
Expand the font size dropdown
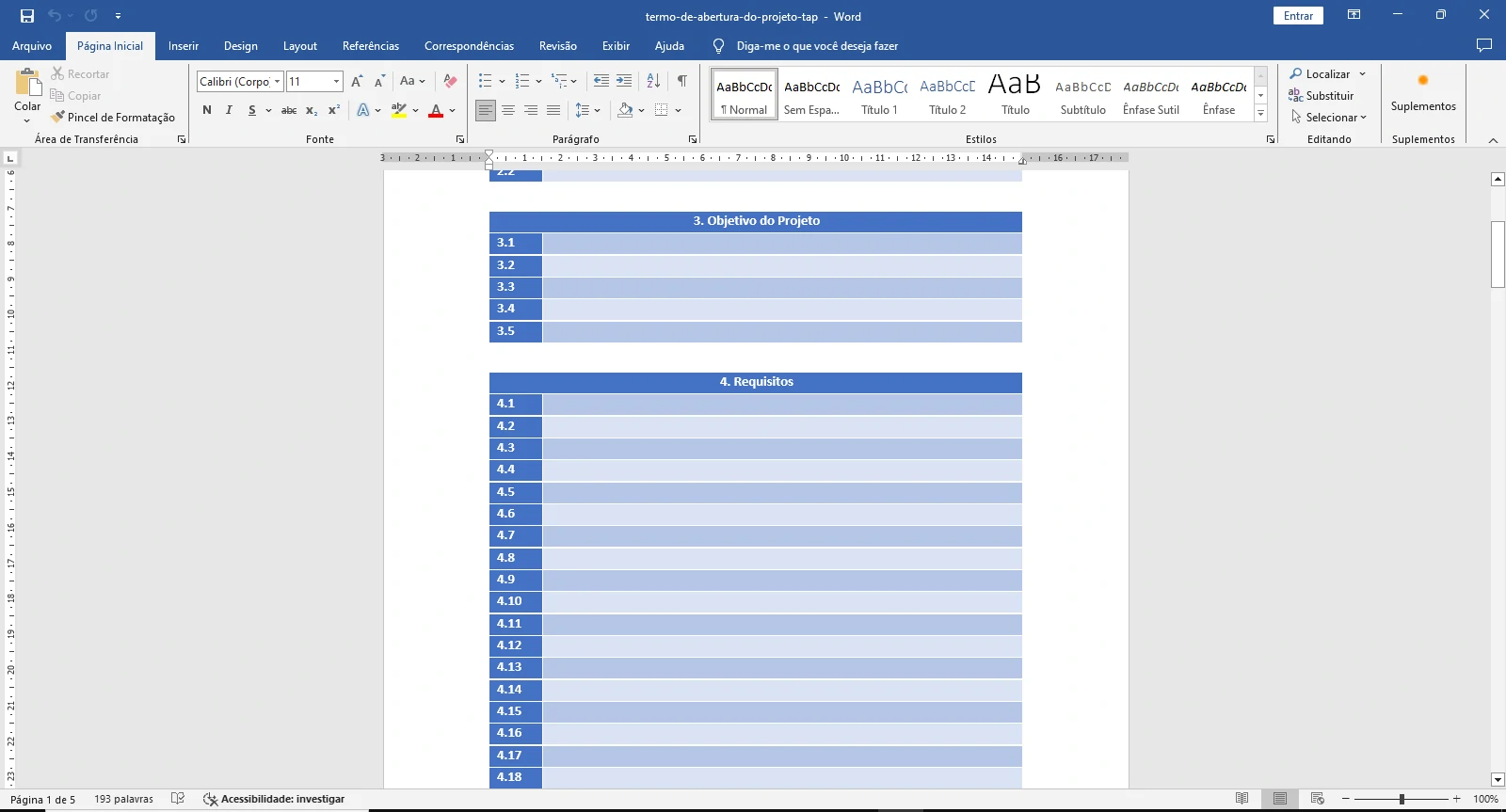(336, 82)
